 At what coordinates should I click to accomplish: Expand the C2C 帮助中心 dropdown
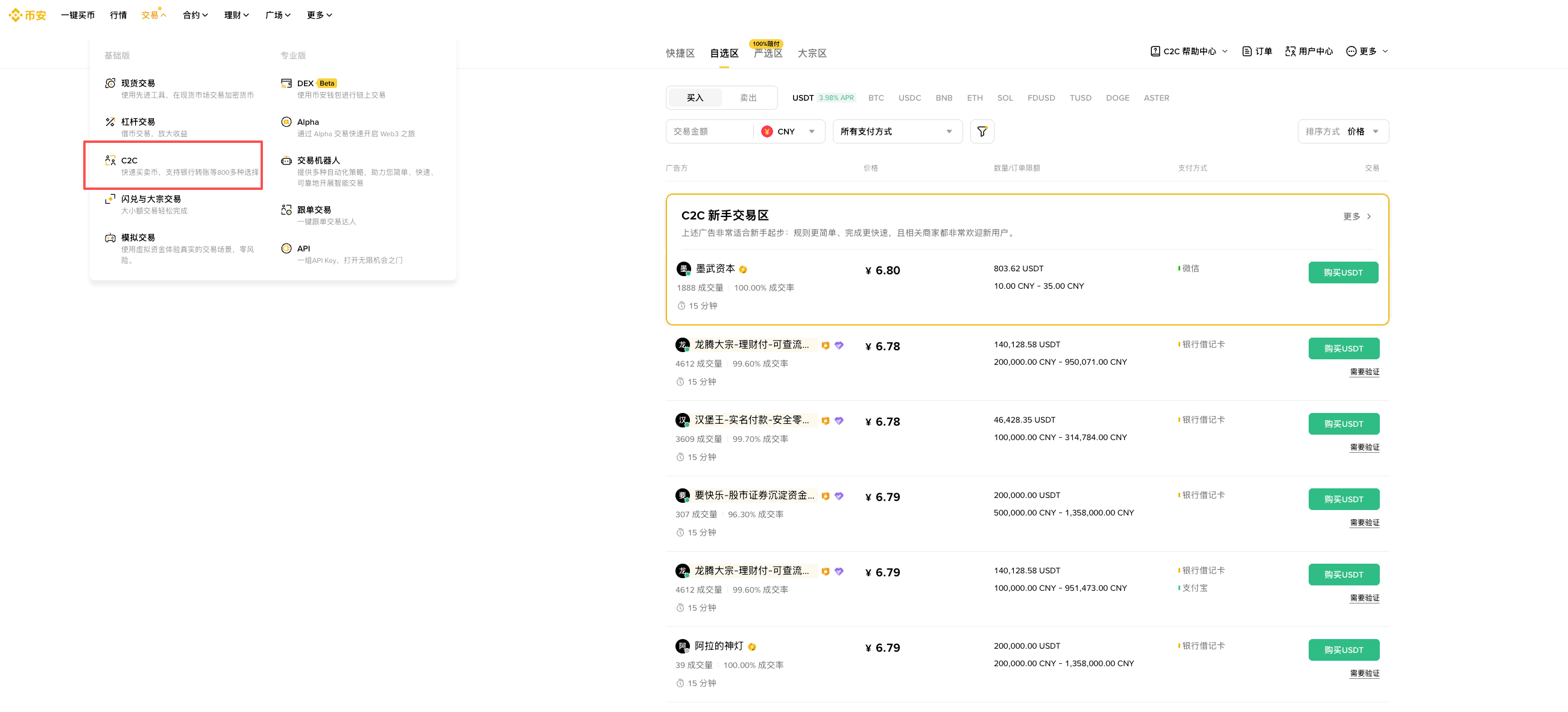click(x=1189, y=51)
